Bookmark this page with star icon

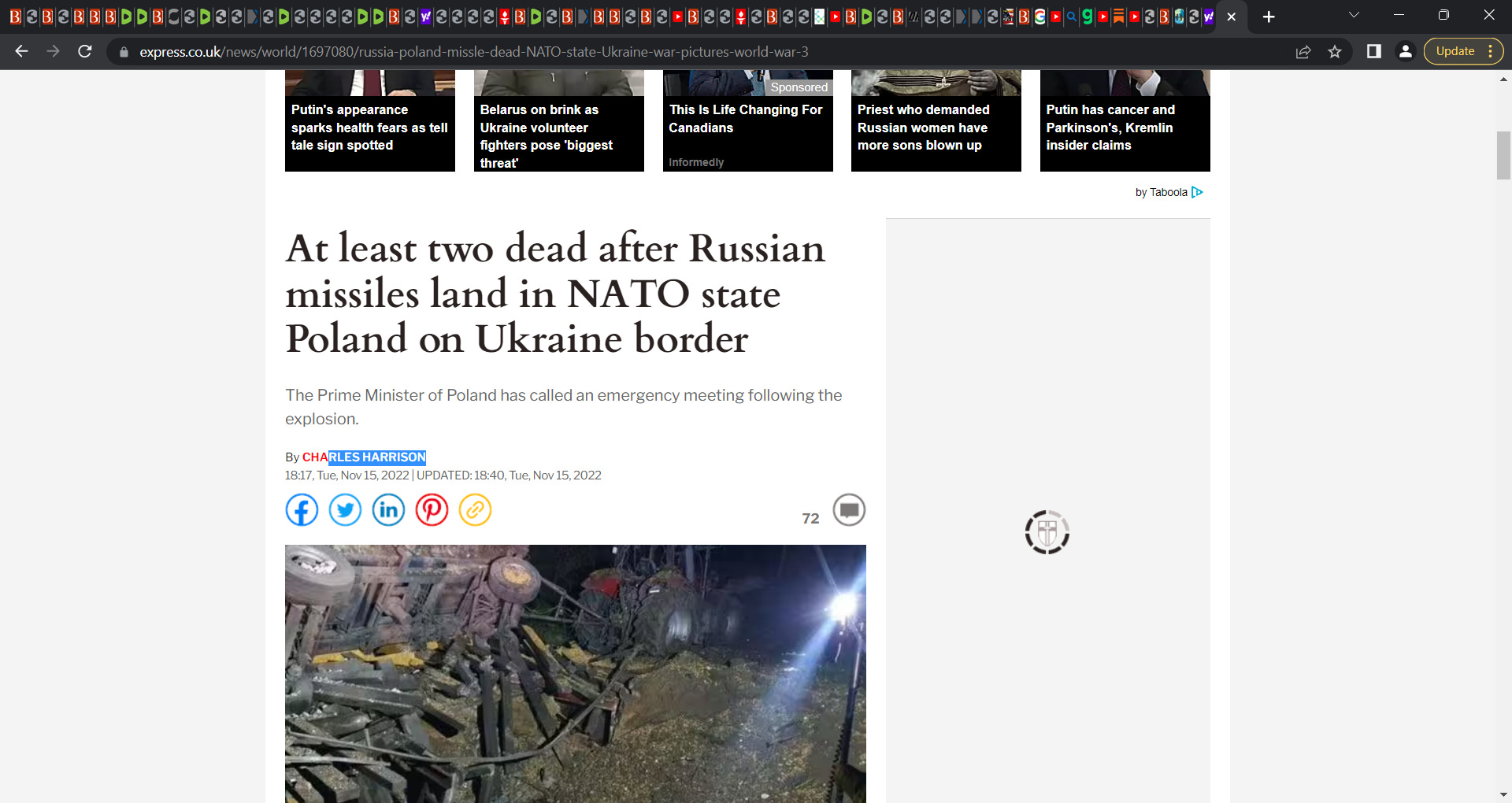click(x=1335, y=52)
